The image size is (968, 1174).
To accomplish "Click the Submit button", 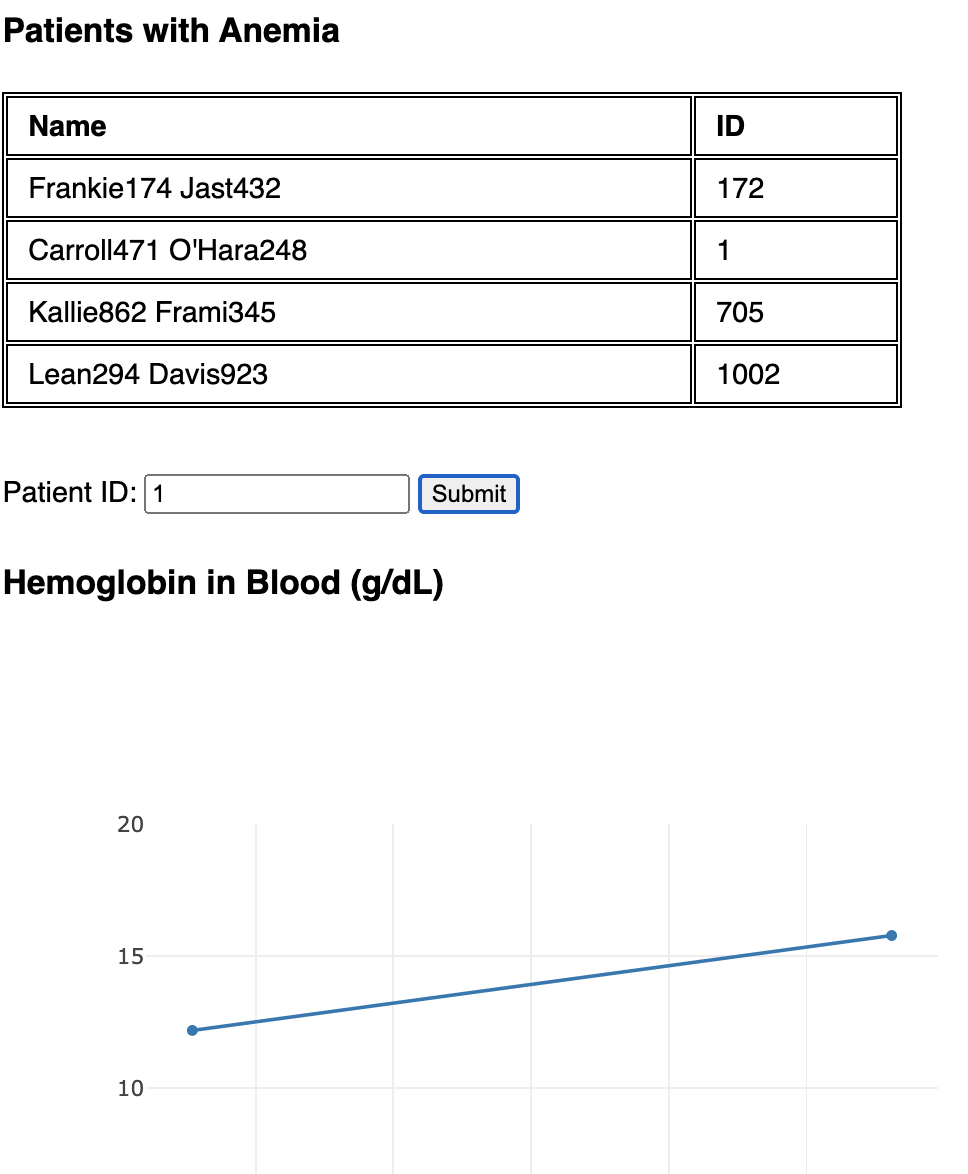I will point(468,494).
